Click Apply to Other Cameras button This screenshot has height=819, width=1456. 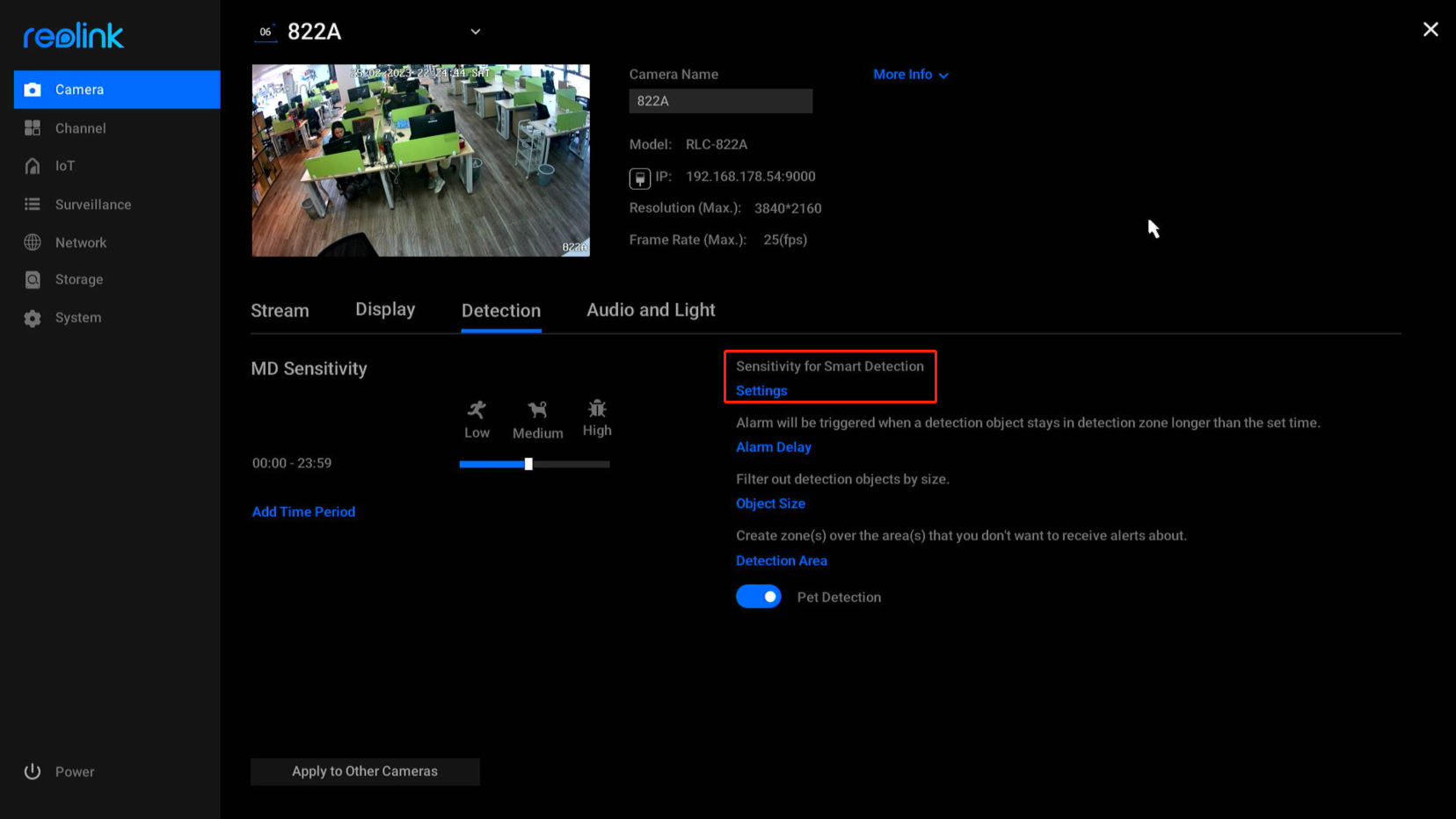[x=365, y=772]
